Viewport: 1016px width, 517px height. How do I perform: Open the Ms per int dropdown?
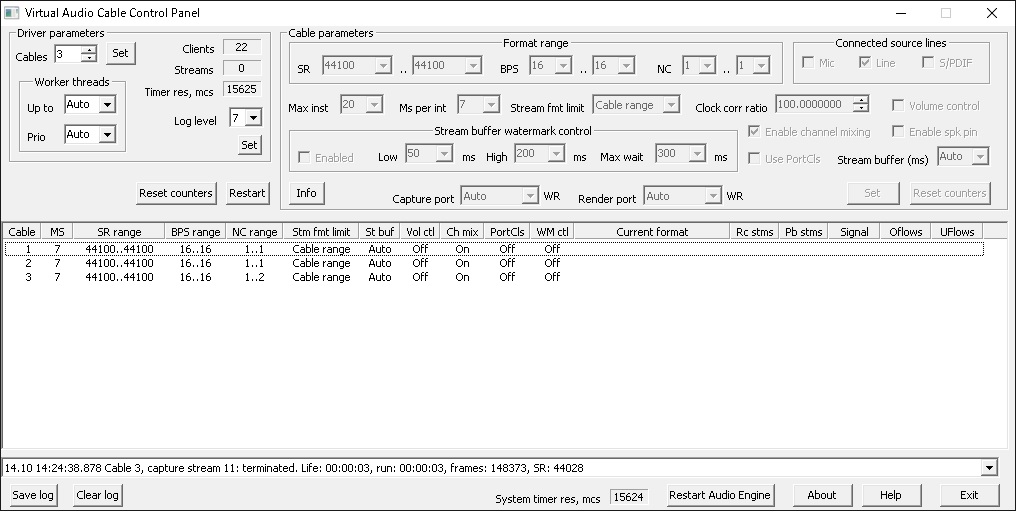[491, 104]
